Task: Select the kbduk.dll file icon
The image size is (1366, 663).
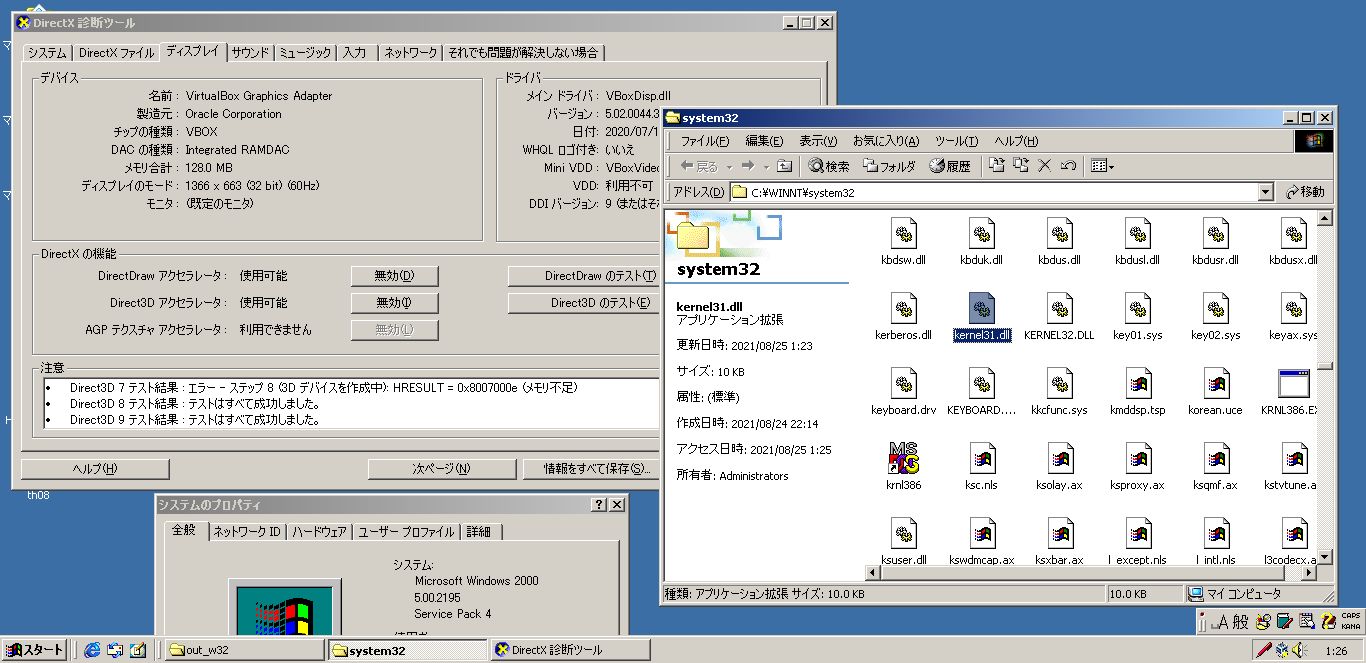Action: 982,234
